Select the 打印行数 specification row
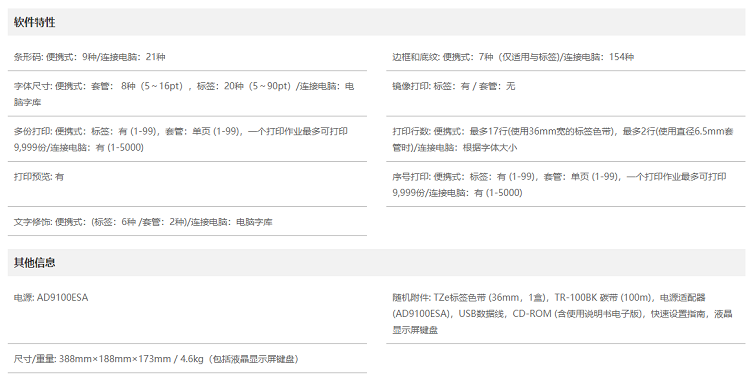The width and height of the screenshot is (750, 379). tap(566, 139)
